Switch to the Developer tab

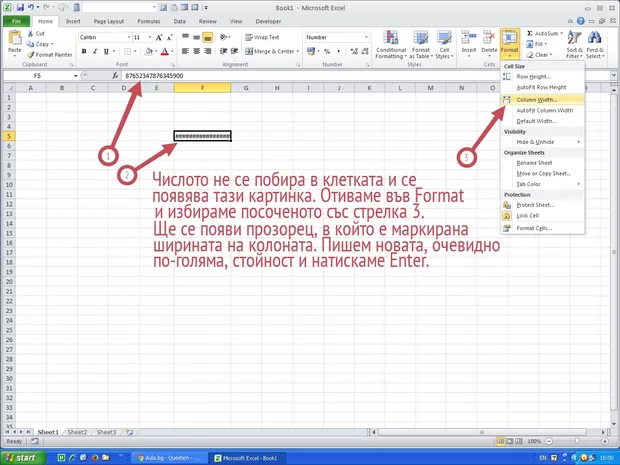click(268, 21)
